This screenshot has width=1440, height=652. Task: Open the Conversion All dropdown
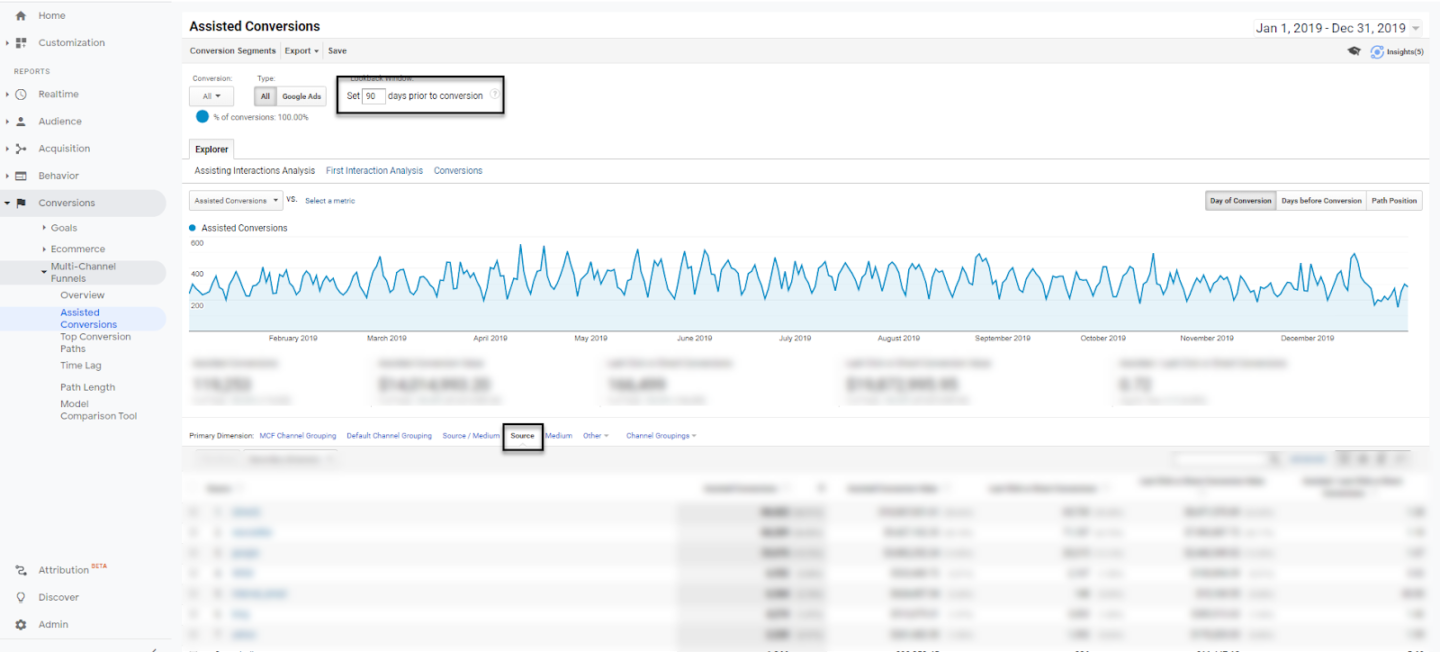[x=211, y=97]
